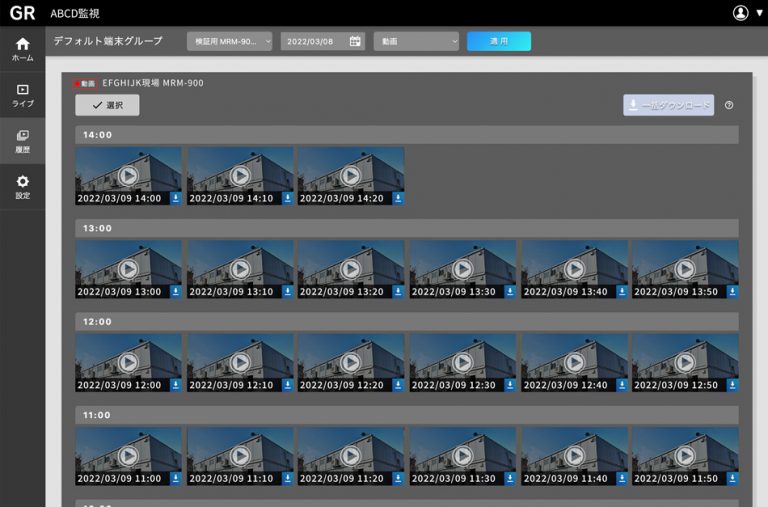
Task: Play the 2022/03/09 14:10 video
Action: click(240, 175)
